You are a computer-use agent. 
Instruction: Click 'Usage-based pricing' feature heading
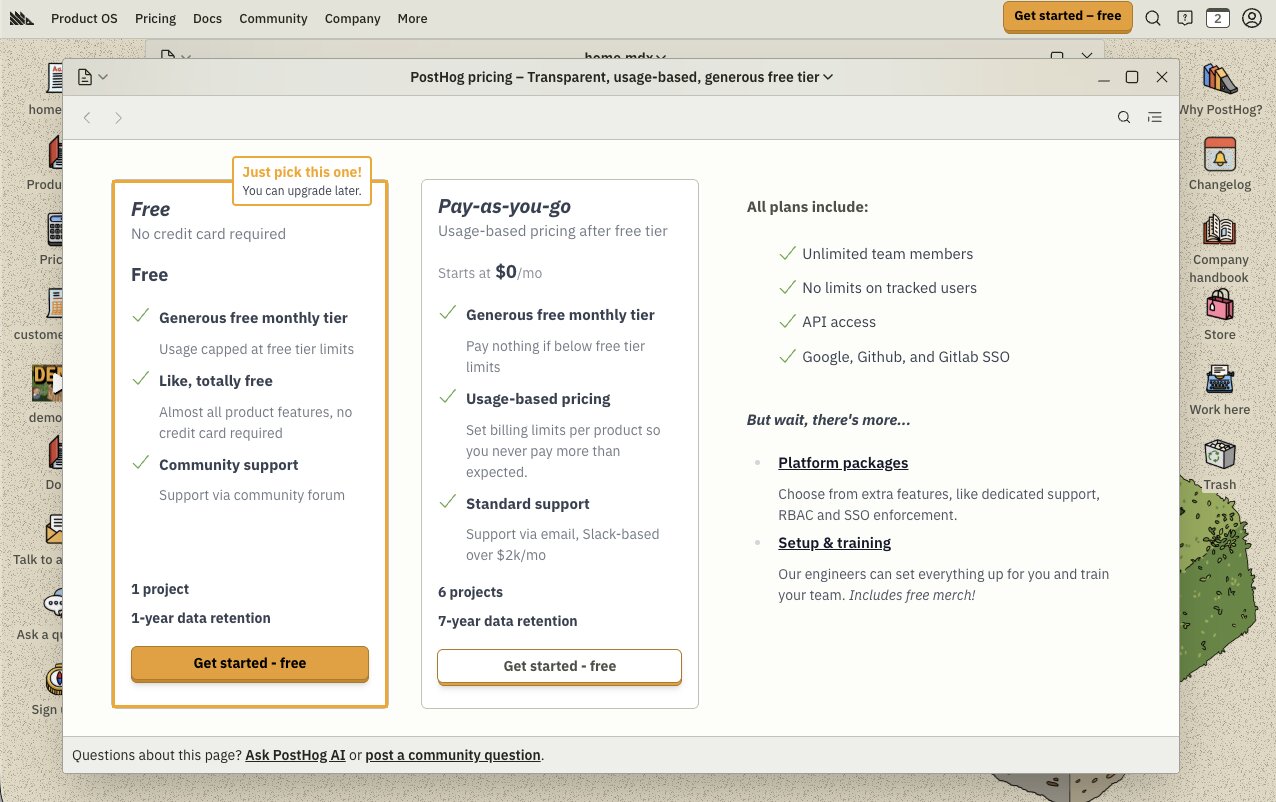tap(538, 399)
